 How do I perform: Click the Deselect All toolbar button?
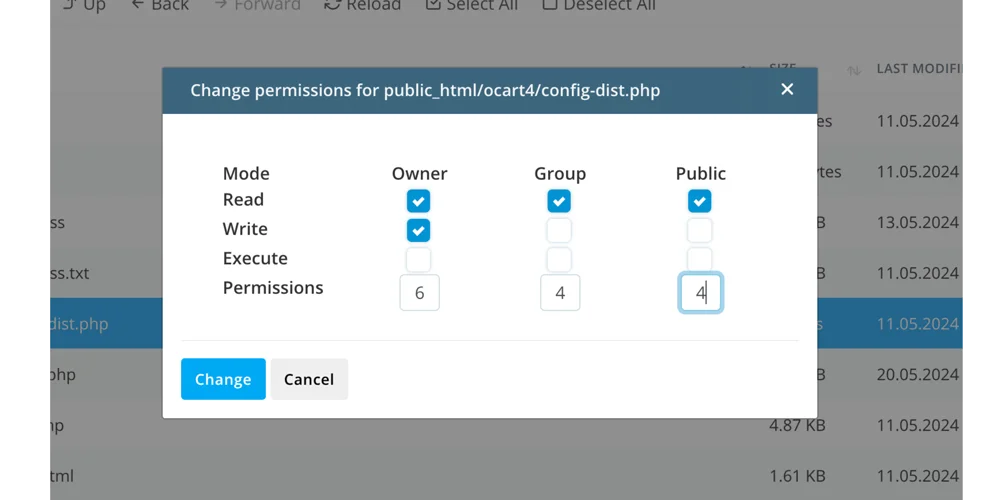599,5
